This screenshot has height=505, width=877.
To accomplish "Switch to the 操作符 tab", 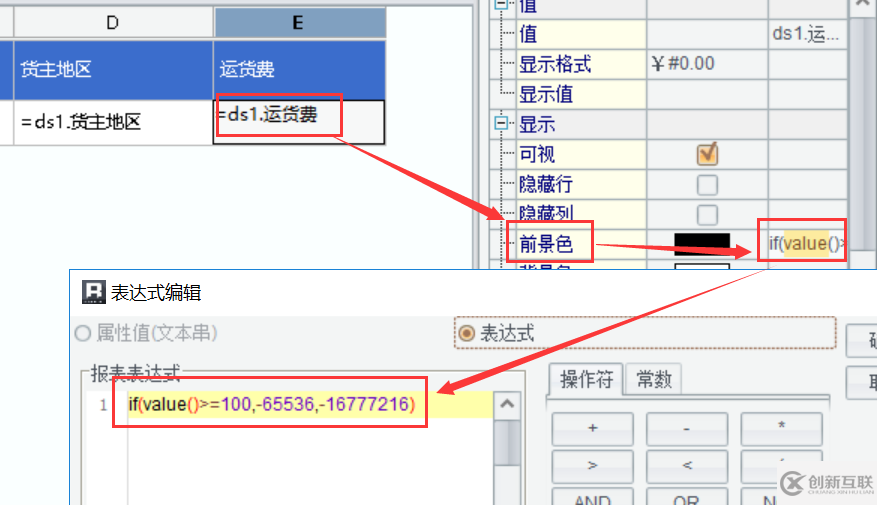I will coord(586,380).
